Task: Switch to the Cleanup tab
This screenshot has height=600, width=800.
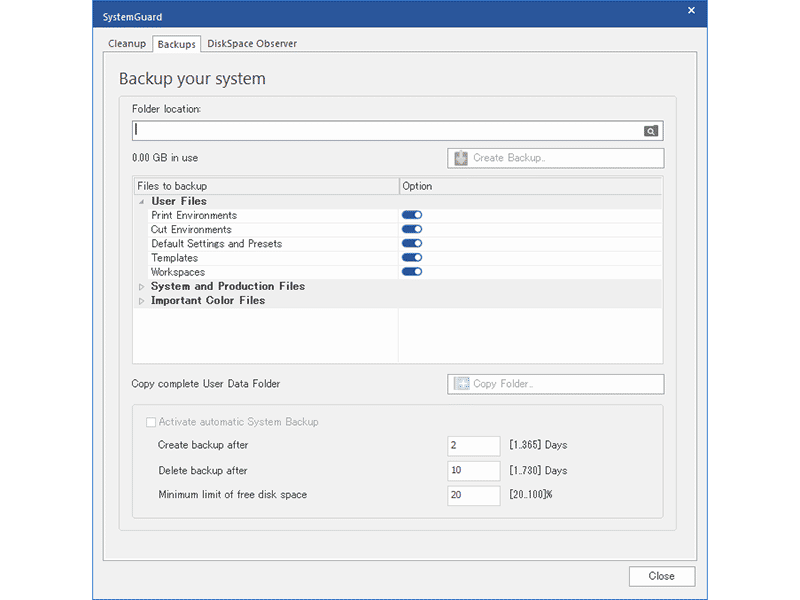Action: (x=127, y=44)
